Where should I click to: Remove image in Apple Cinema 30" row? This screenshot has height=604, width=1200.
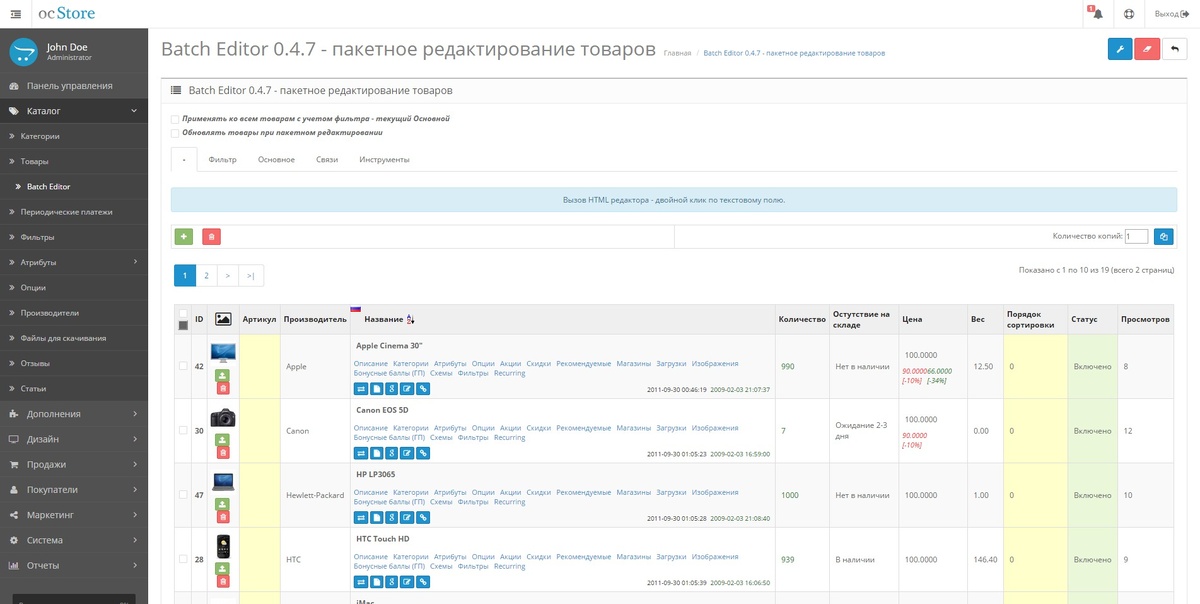222,387
